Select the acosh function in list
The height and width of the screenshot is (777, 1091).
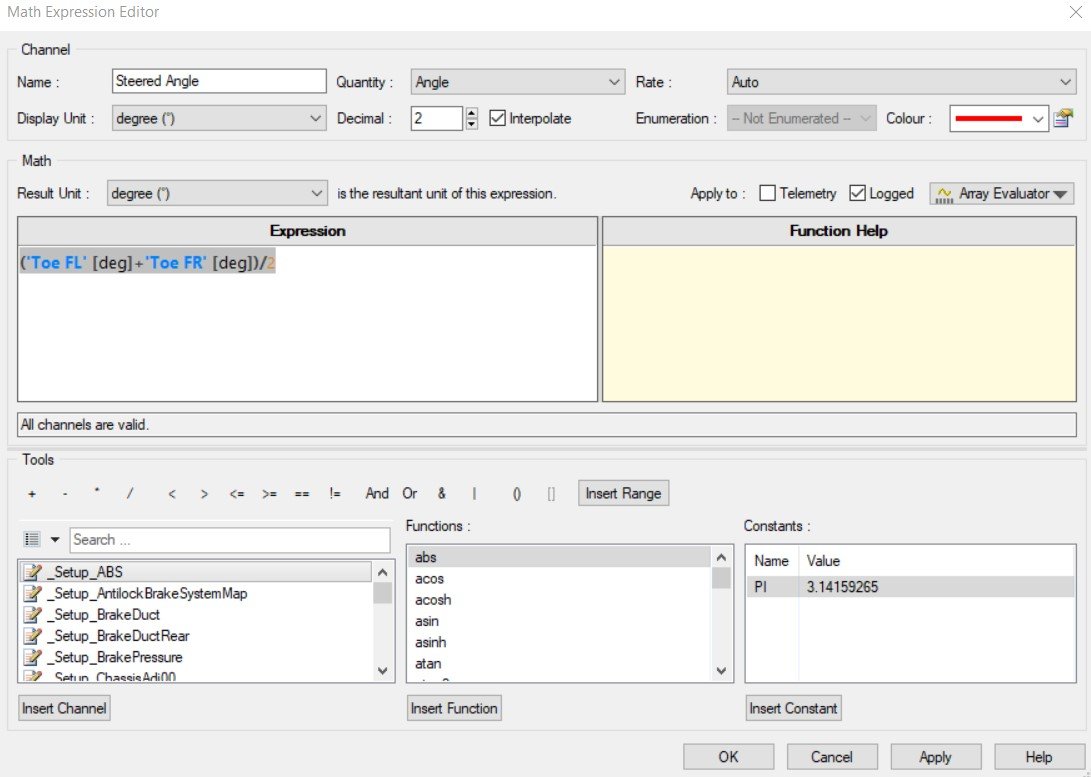point(434,600)
